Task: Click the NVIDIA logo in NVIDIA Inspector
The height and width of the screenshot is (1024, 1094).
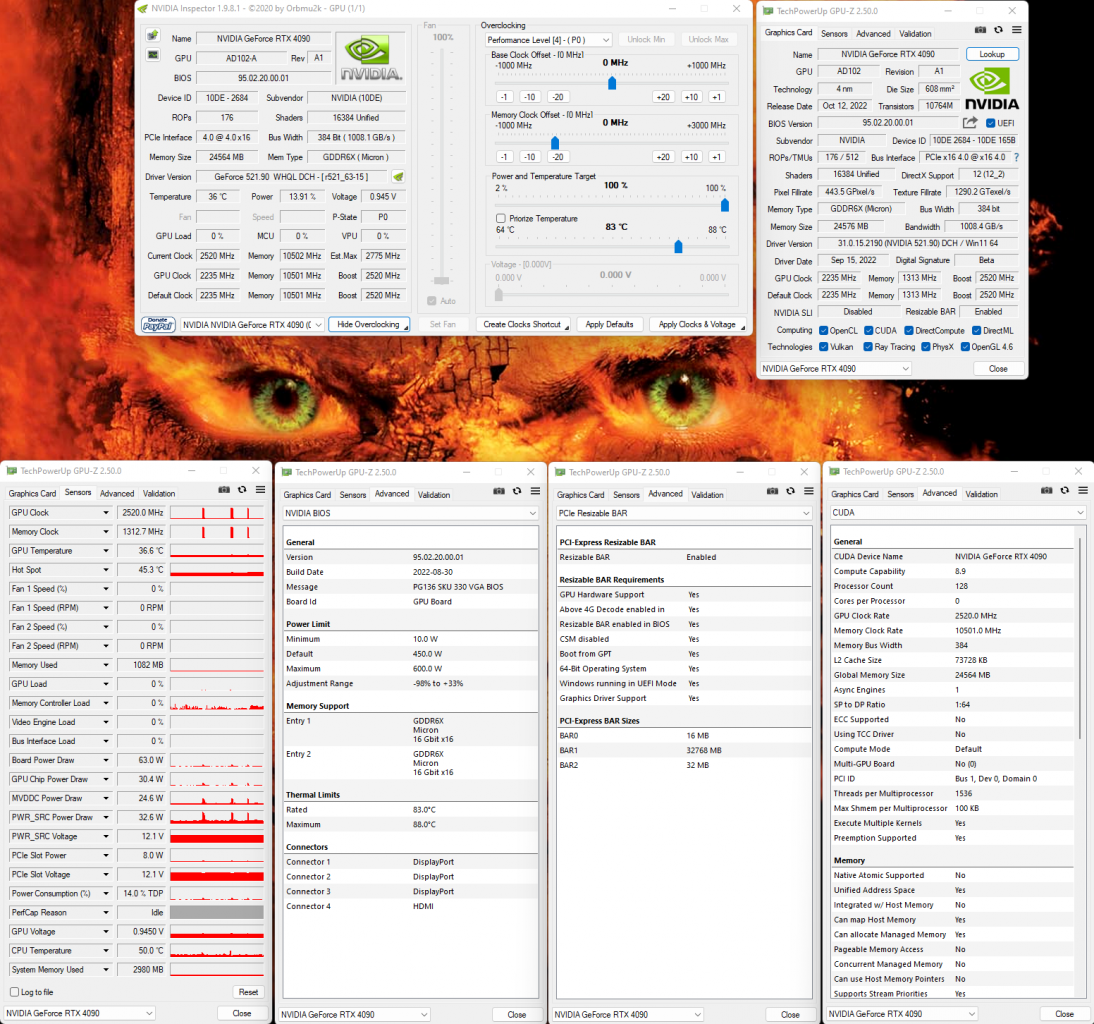Action: click(370, 58)
